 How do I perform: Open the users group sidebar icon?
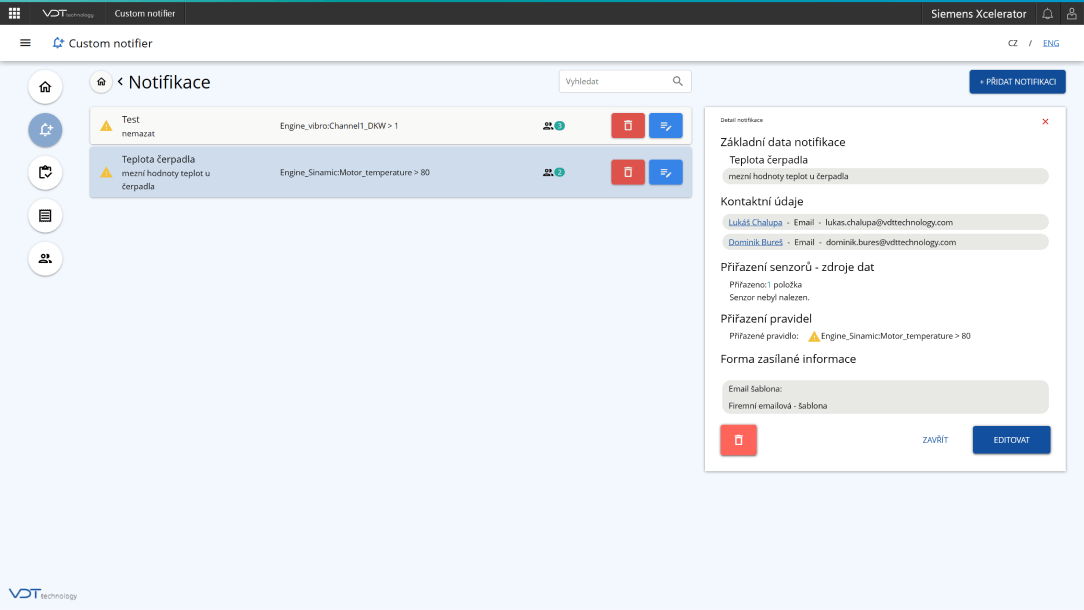[45, 258]
